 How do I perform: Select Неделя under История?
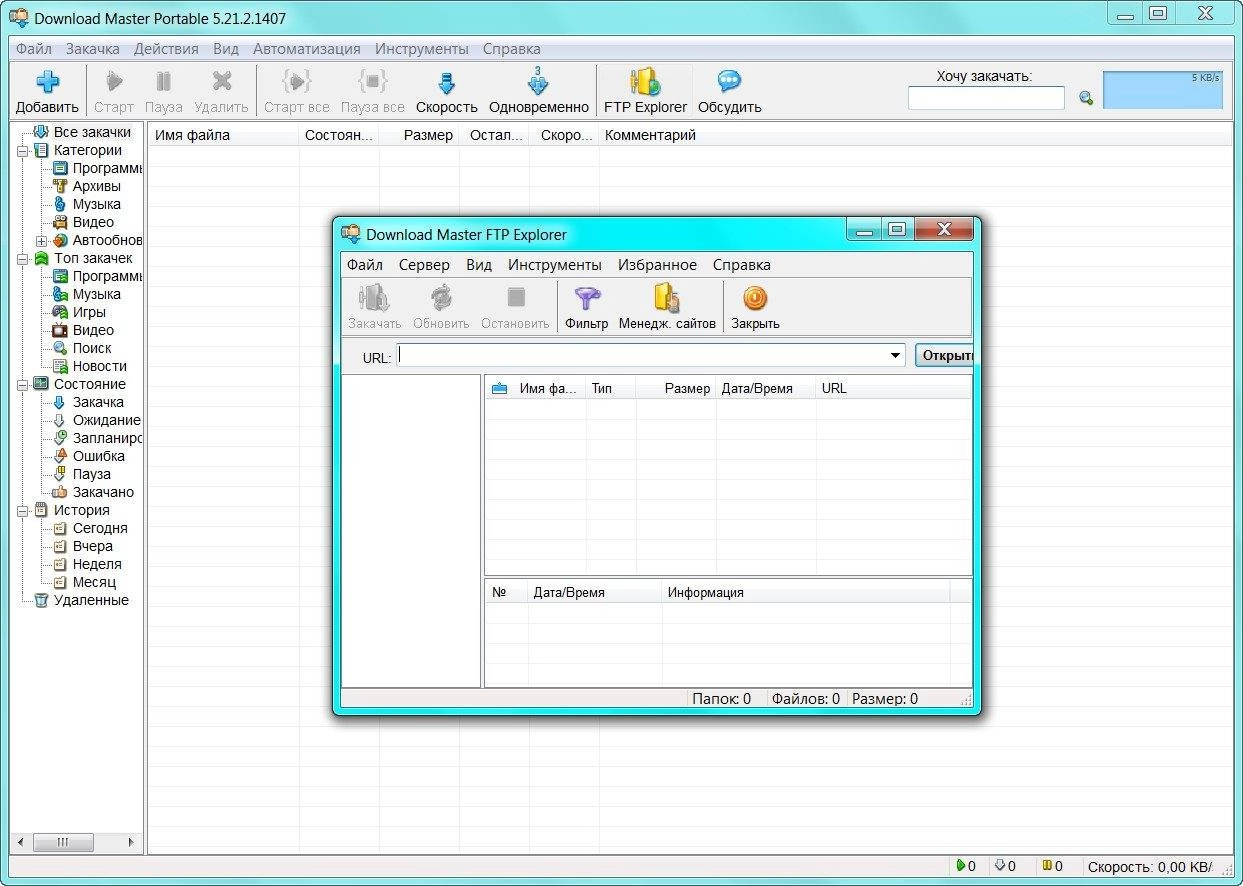[97, 564]
